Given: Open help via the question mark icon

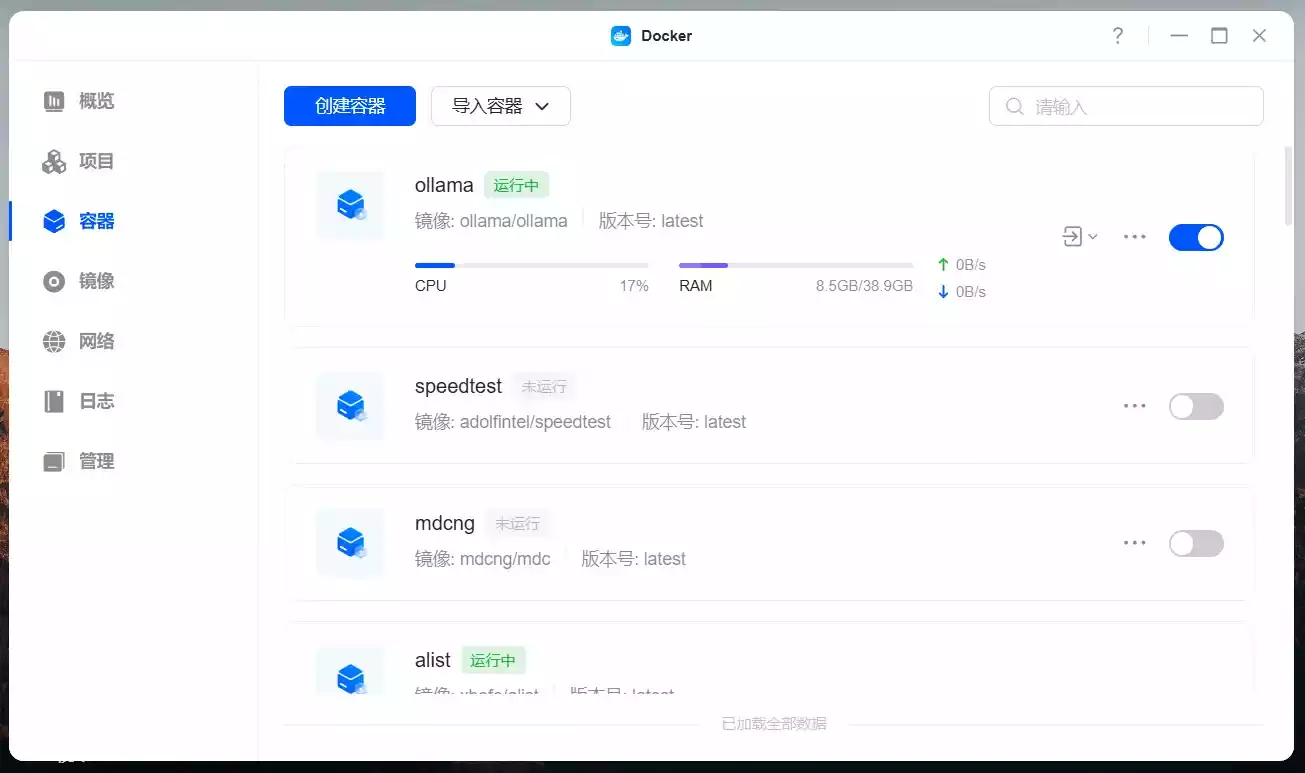Looking at the screenshot, I should click(1118, 36).
